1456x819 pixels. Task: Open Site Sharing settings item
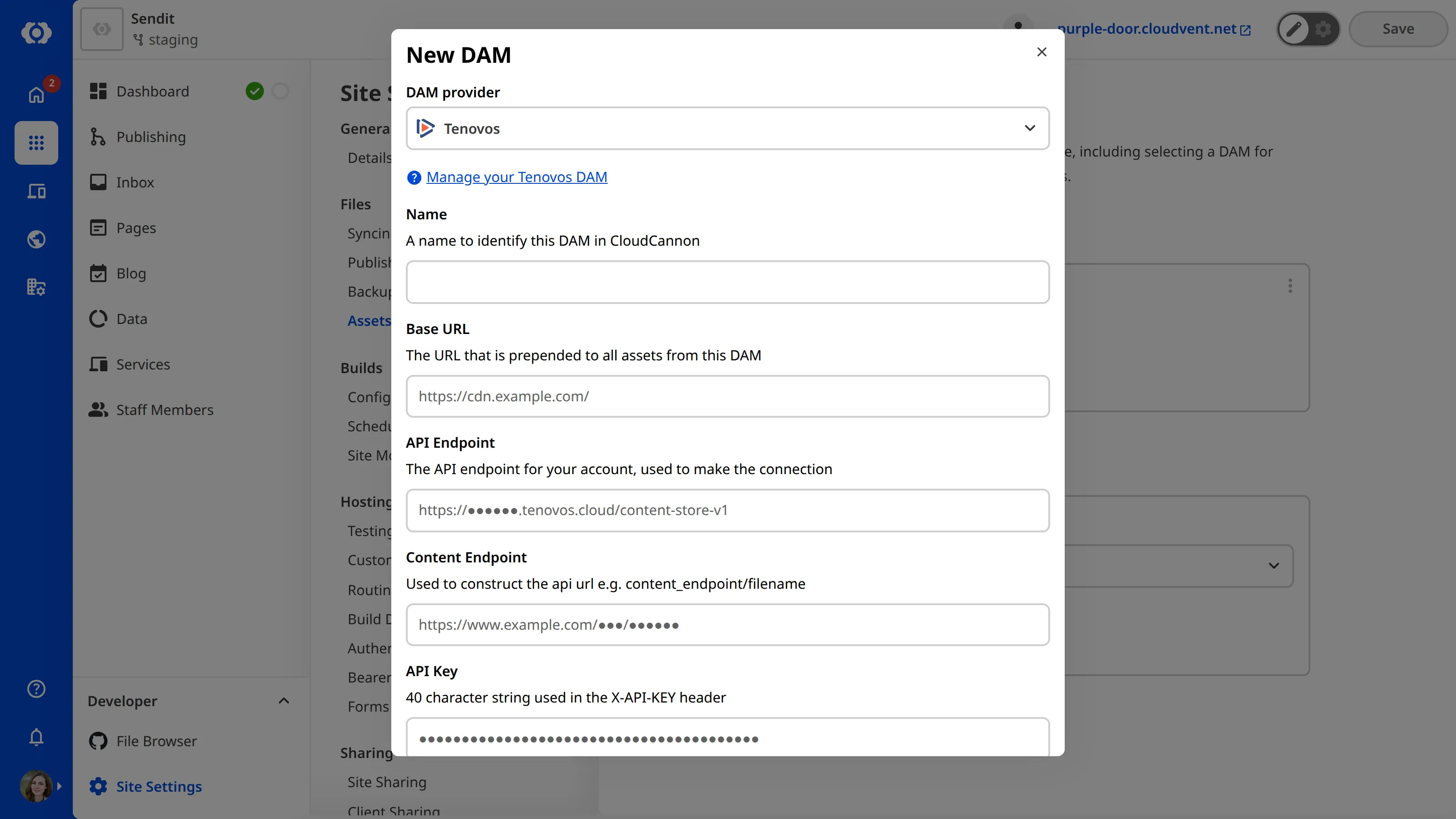coord(387,782)
